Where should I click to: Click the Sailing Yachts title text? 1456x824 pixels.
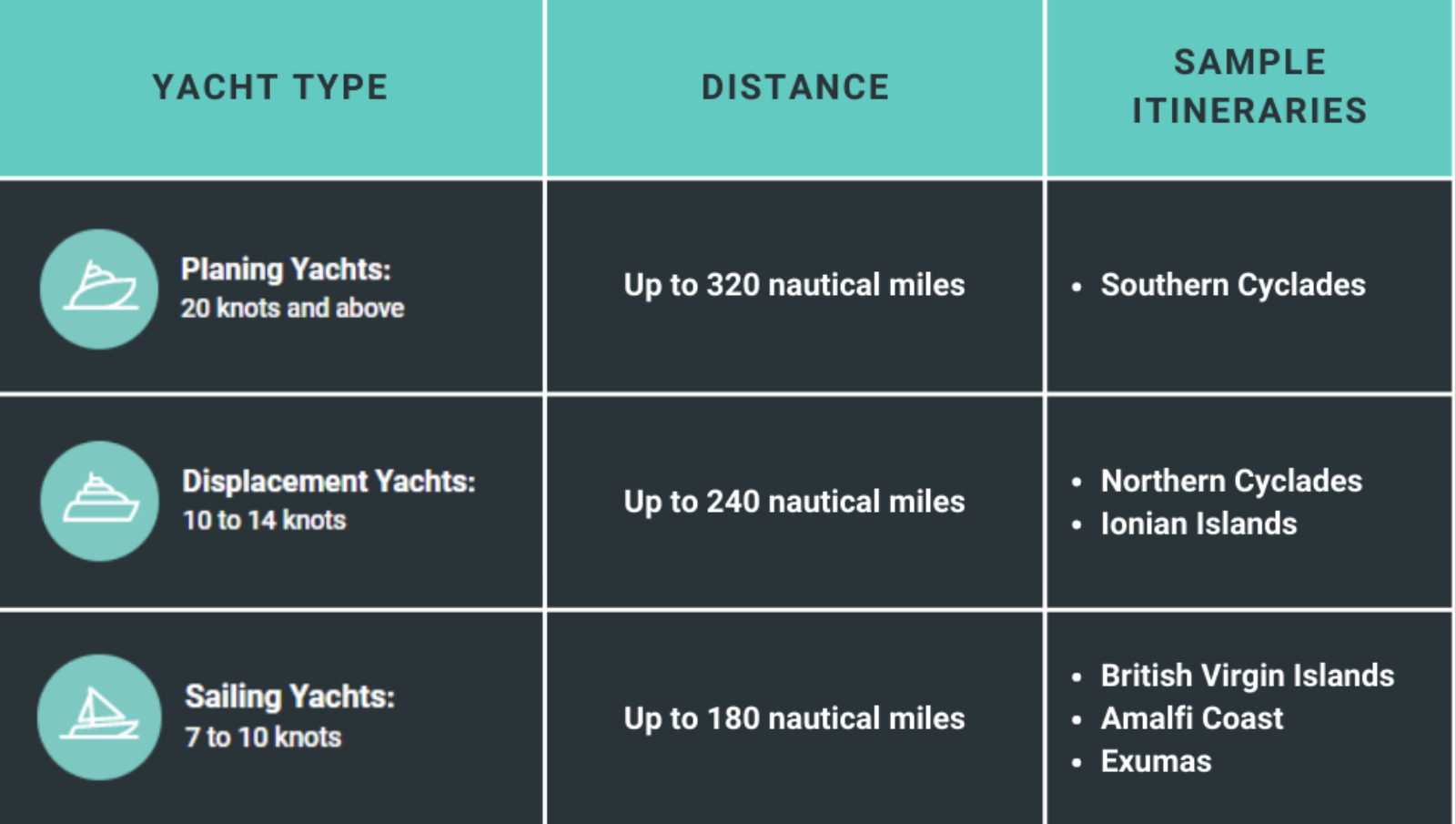click(289, 697)
